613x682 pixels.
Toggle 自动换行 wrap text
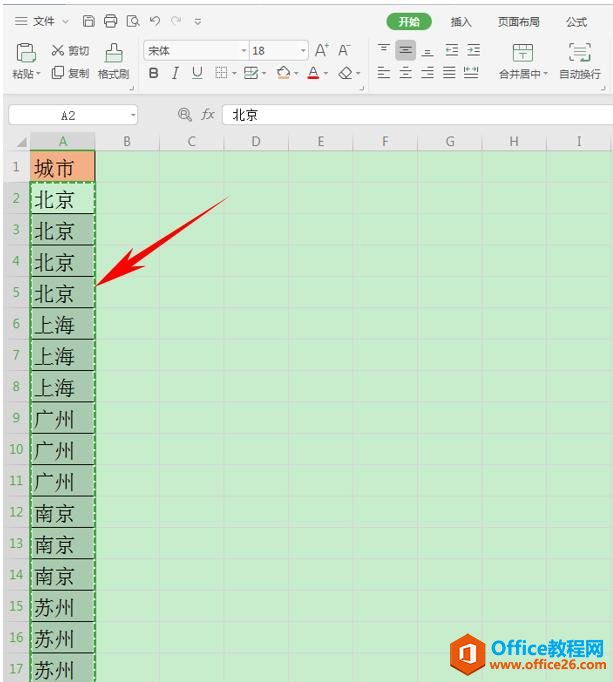coord(580,61)
